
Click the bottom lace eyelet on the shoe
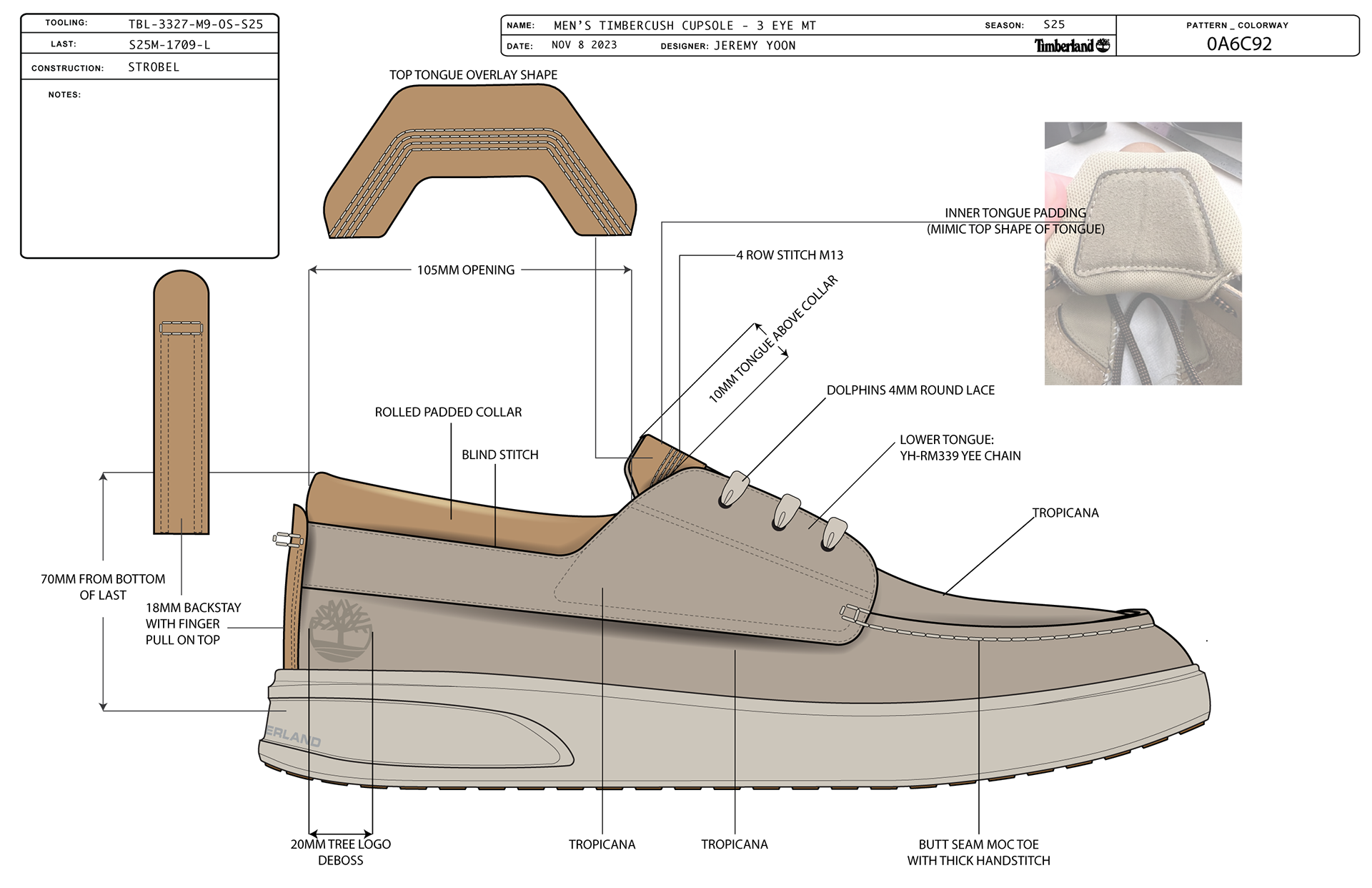(834, 534)
